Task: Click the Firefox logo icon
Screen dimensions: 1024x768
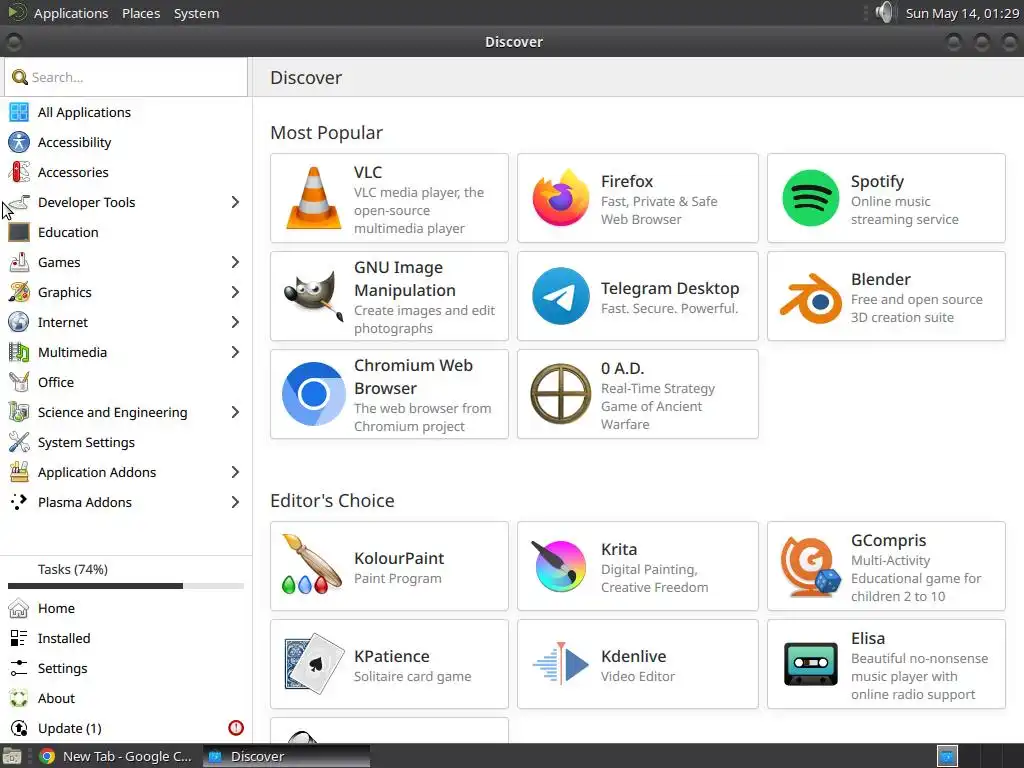Action: pyautogui.click(x=560, y=198)
